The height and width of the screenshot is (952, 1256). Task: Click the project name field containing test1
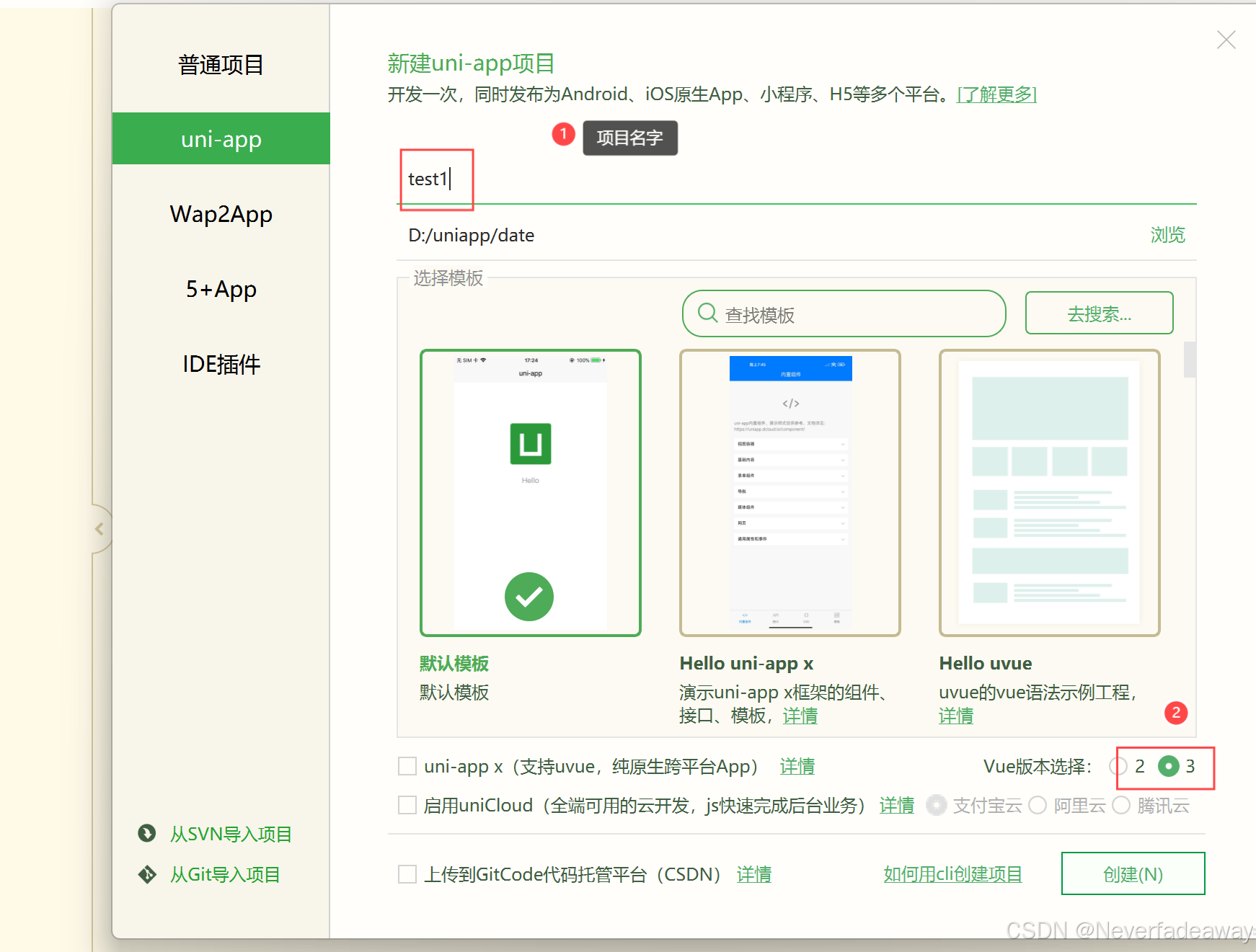797,179
